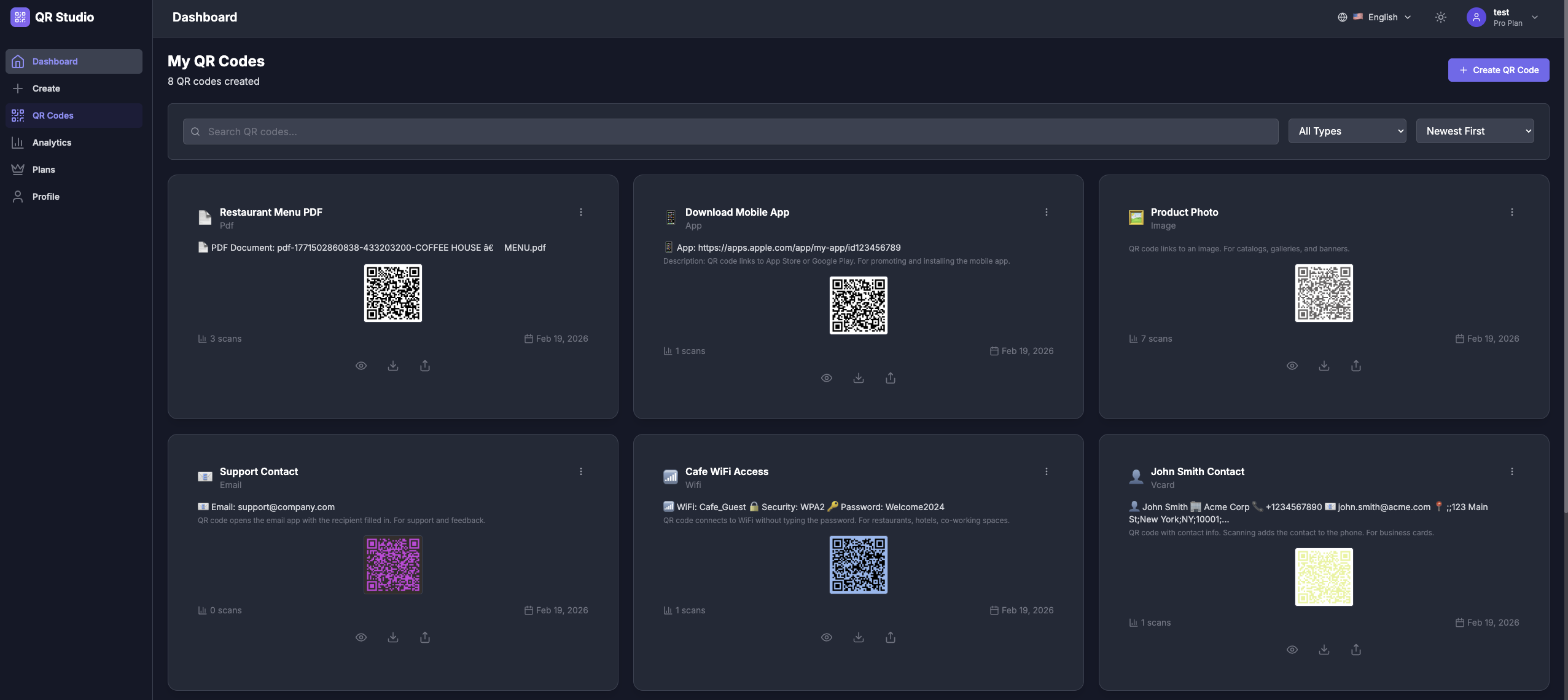Download the Cafe WiFi Access QR code

point(858,637)
